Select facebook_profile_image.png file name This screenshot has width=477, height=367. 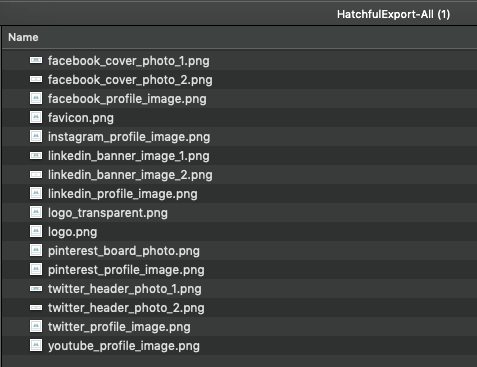[127, 99]
